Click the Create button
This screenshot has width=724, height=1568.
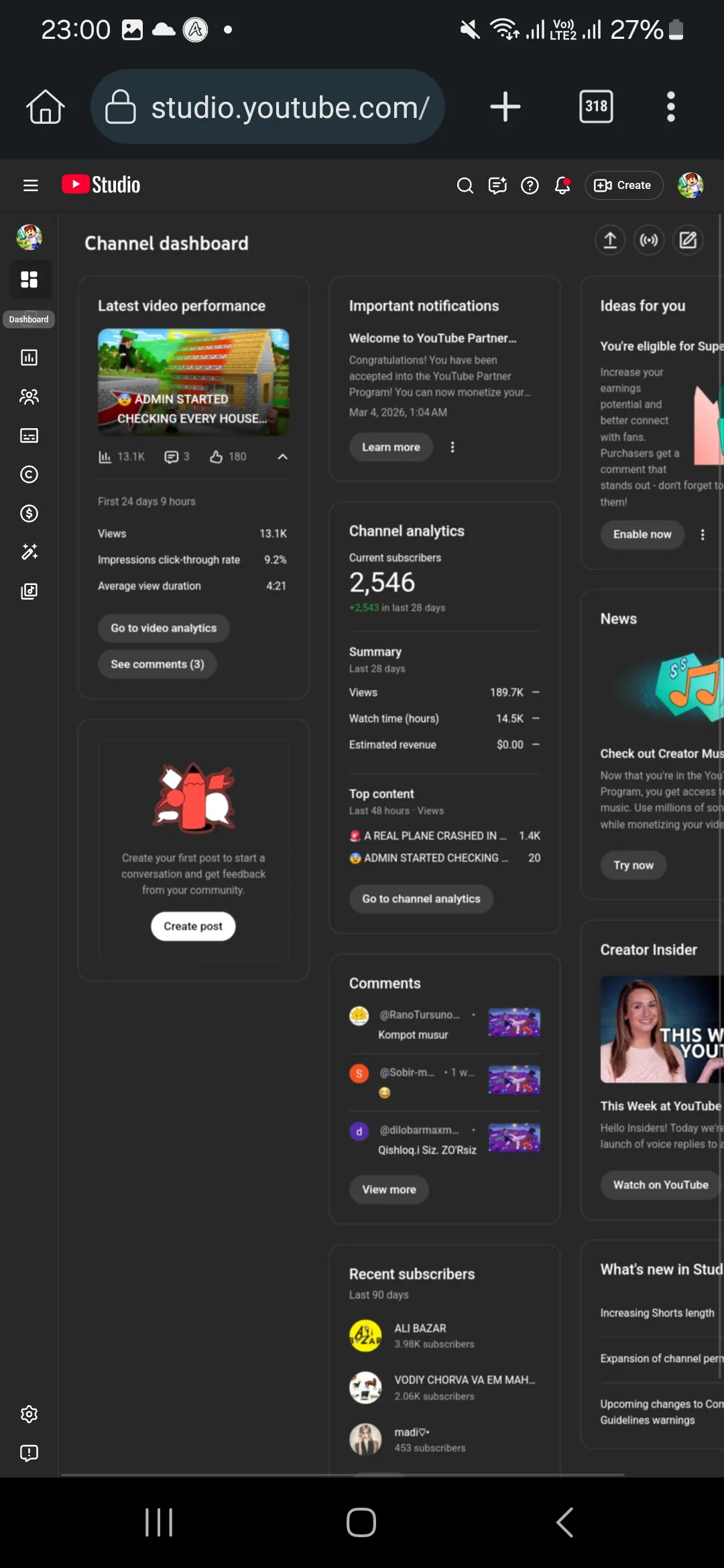[624, 186]
